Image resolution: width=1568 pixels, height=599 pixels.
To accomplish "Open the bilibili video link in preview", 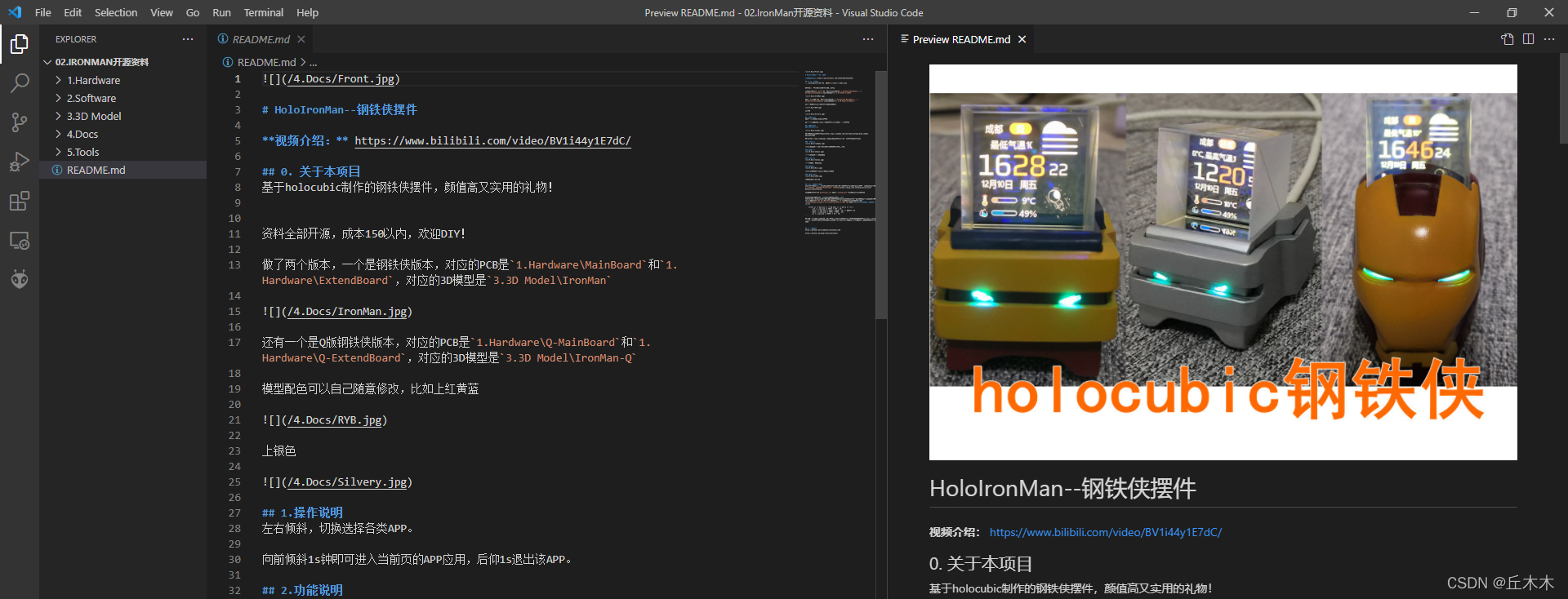I will pyautogui.click(x=1106, y=532).
